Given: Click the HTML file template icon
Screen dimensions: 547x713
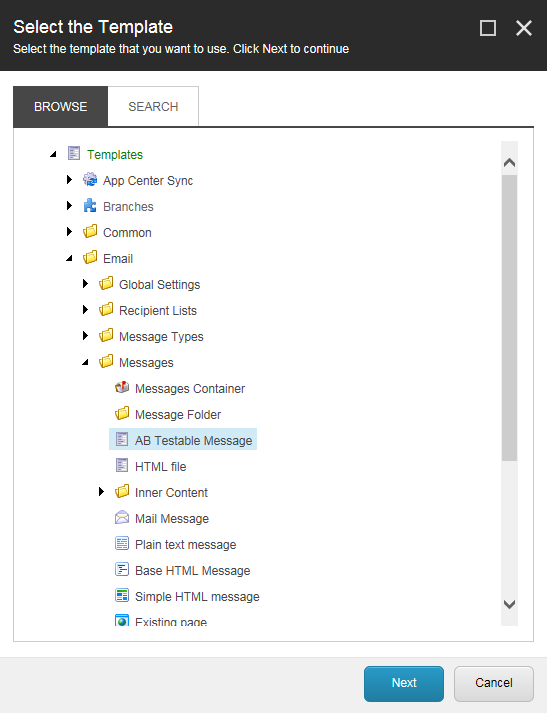Looking at the screenshot, I should (x=122, y=466).
